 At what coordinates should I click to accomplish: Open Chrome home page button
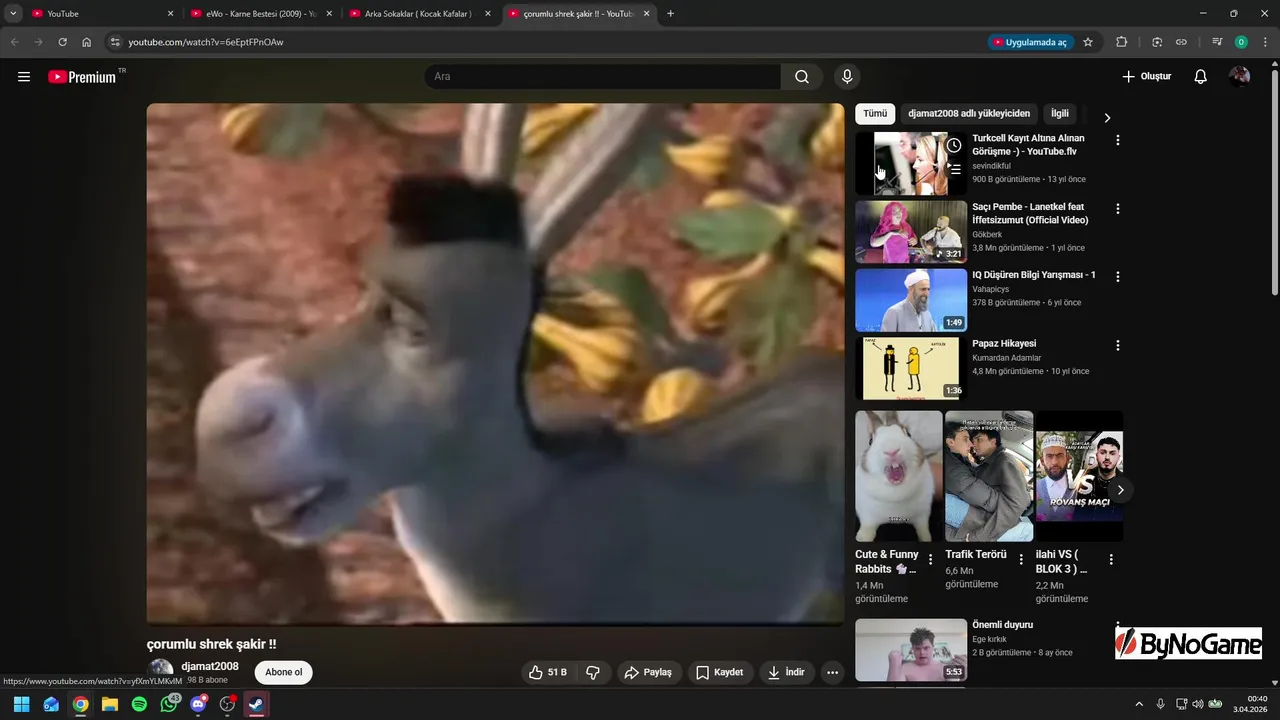click(x=87, y=42)
